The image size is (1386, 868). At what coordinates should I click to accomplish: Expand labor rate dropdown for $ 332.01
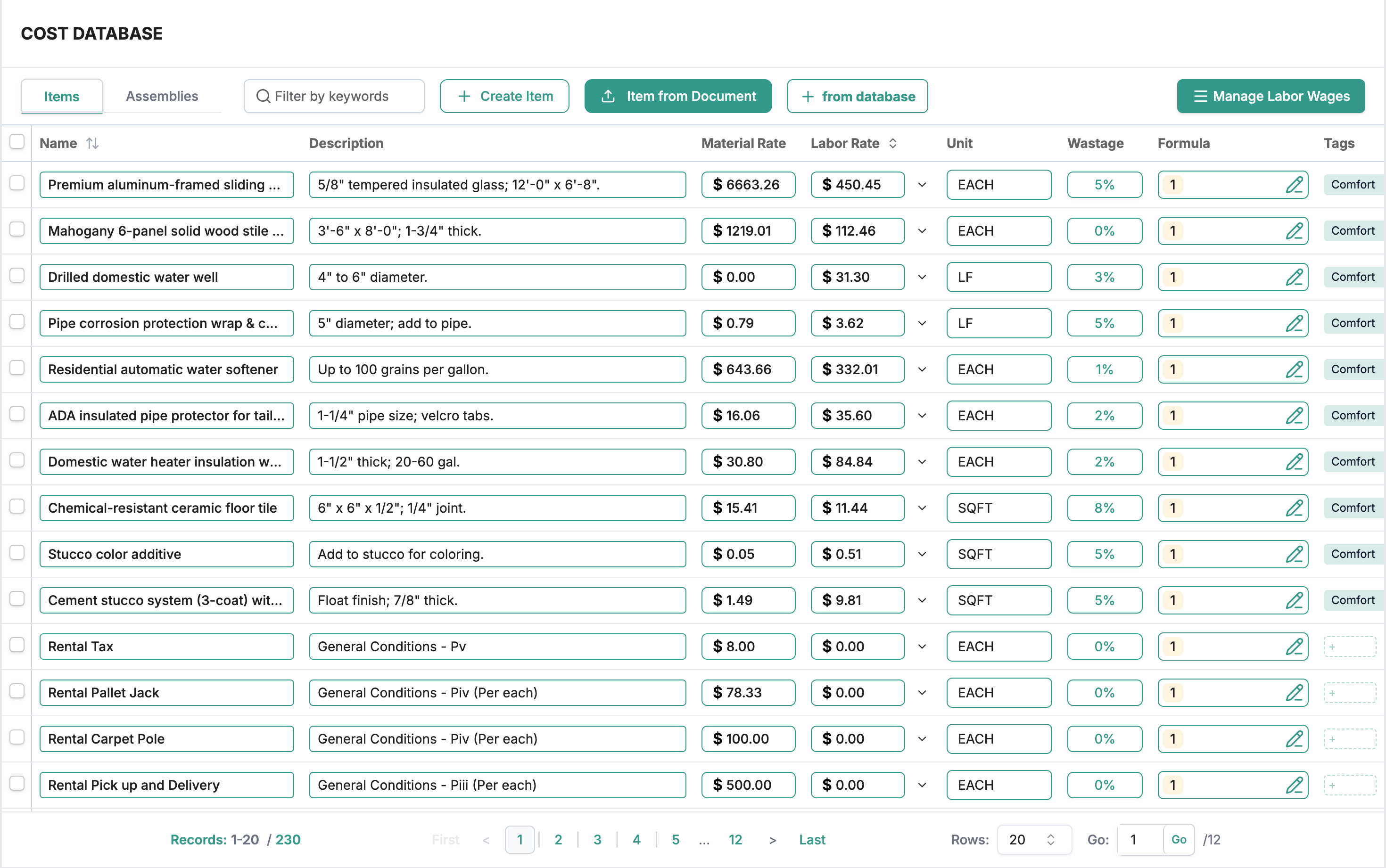pos(922,370)
